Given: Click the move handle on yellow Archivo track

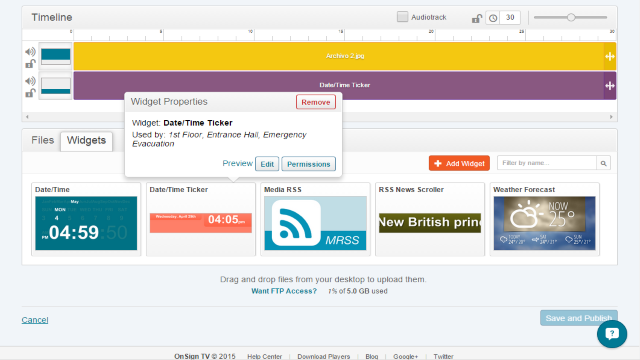Looking at the screenshot, I should tap(610, 56).
